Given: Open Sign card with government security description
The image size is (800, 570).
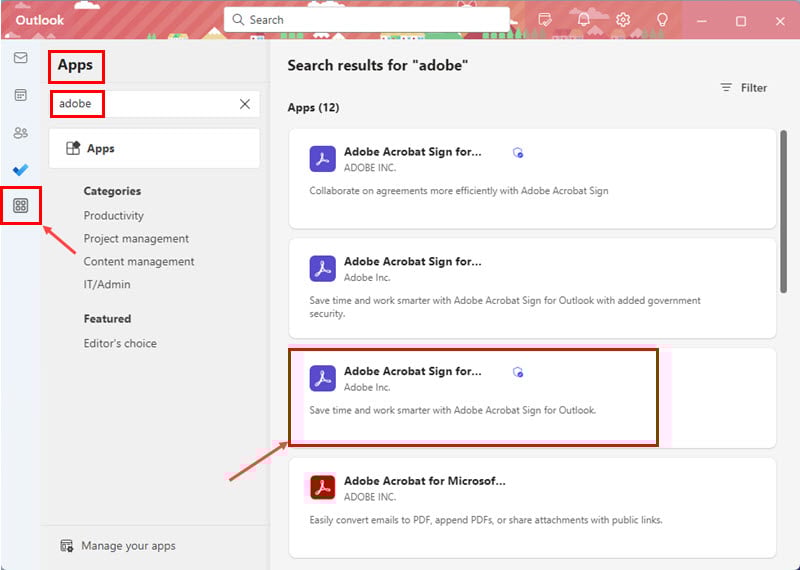Looking at the screenshot, I should [x=532, y=288].
